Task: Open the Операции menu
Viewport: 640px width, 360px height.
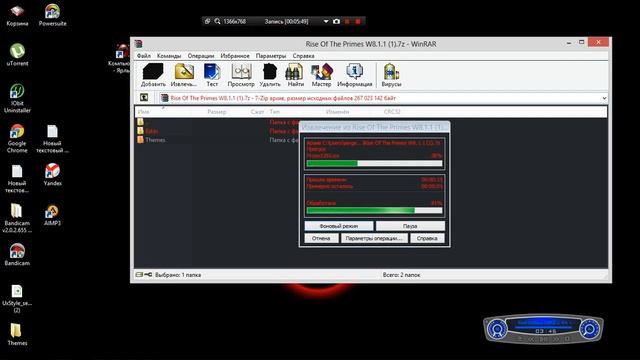Action: (x=201, y=56)
